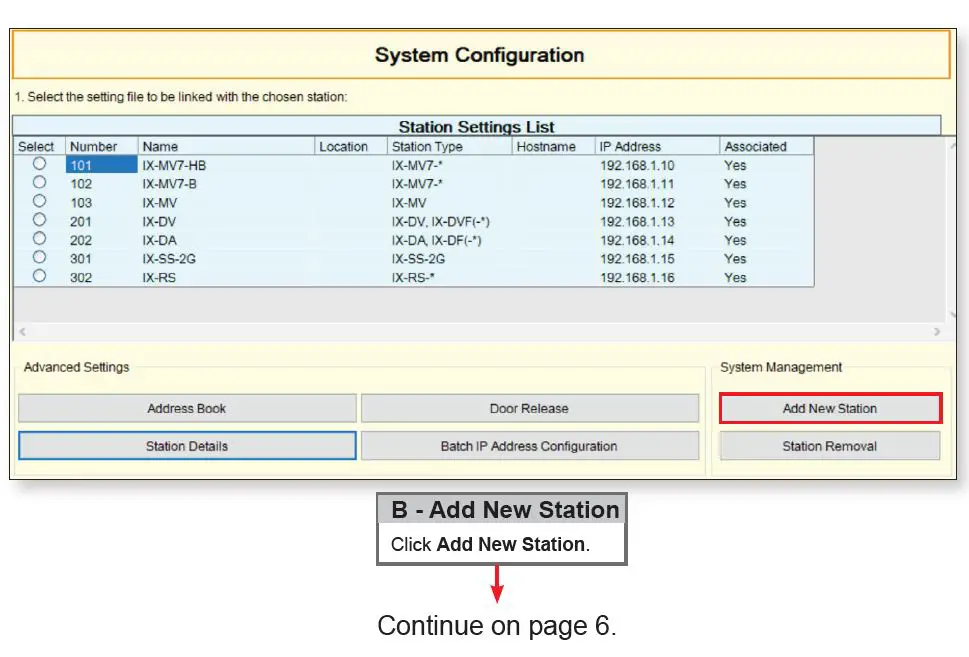Click the name cell IX-DV

pos(159,221)
